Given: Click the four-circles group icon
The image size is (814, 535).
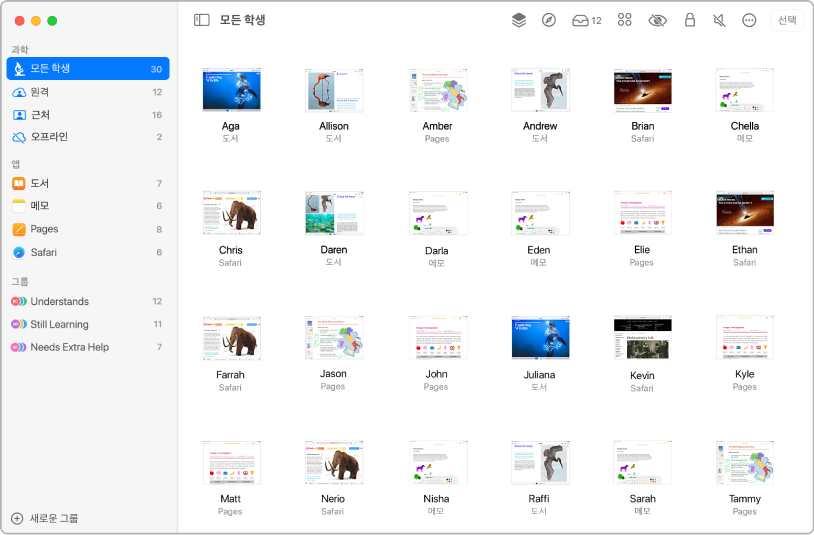Looking at the screenshot, I should click(625, 20).
